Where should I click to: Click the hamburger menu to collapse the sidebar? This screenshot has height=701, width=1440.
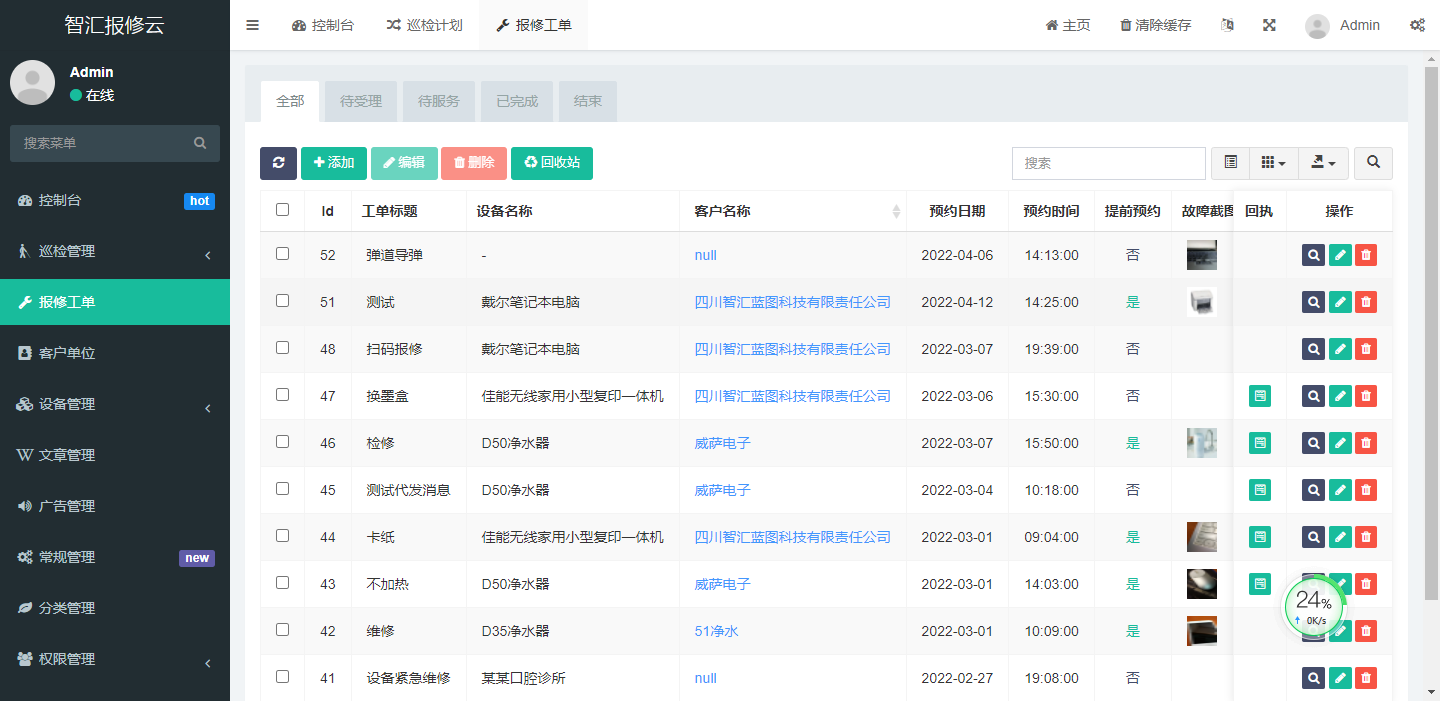tap(252, 24)
